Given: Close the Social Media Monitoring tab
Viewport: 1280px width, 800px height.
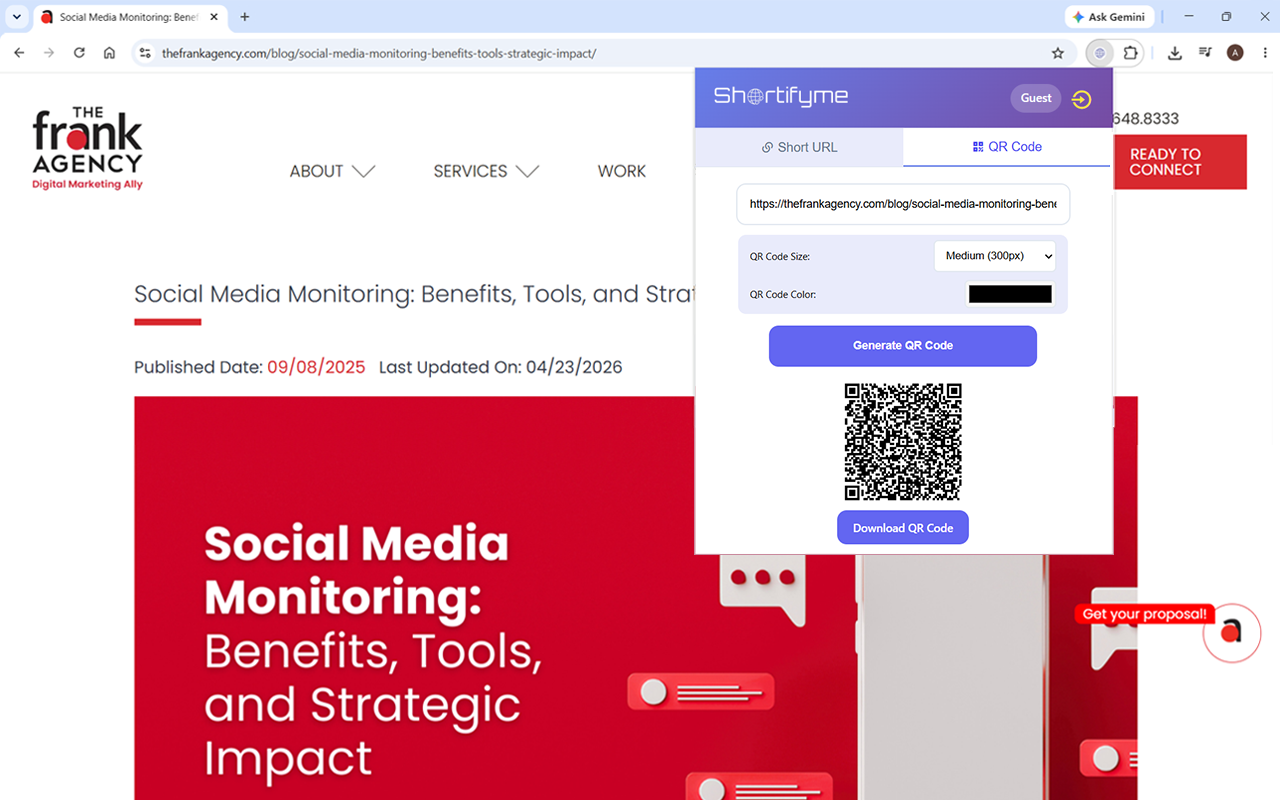Looking at the screenshot, I should [x=214, y=17].
